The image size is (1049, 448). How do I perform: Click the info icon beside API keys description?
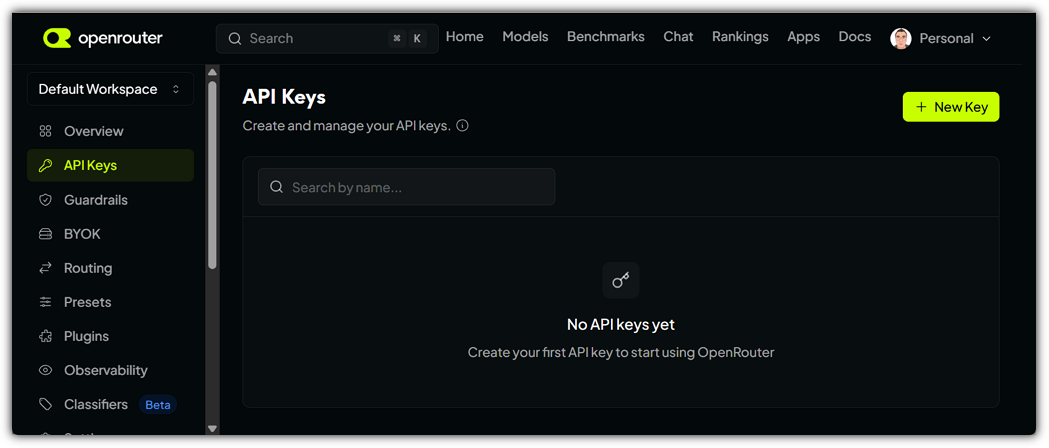click(462, 126)
